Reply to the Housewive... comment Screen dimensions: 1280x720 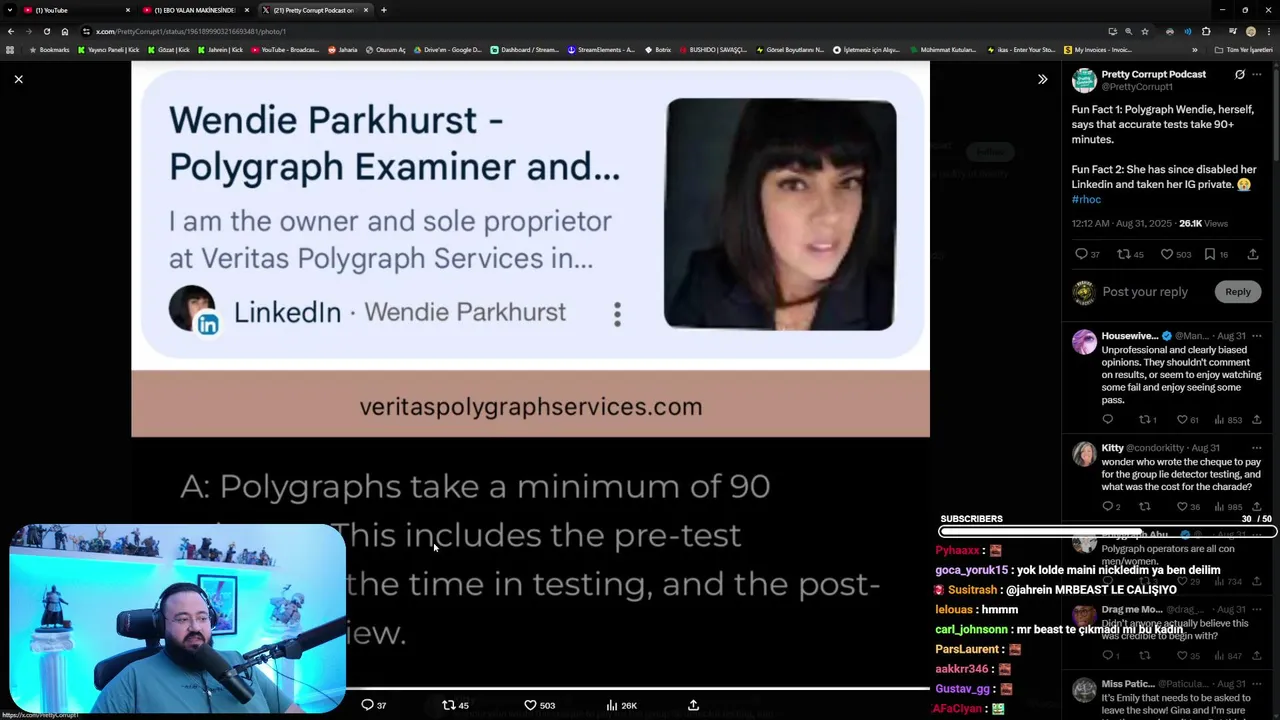coord(1107,420)
